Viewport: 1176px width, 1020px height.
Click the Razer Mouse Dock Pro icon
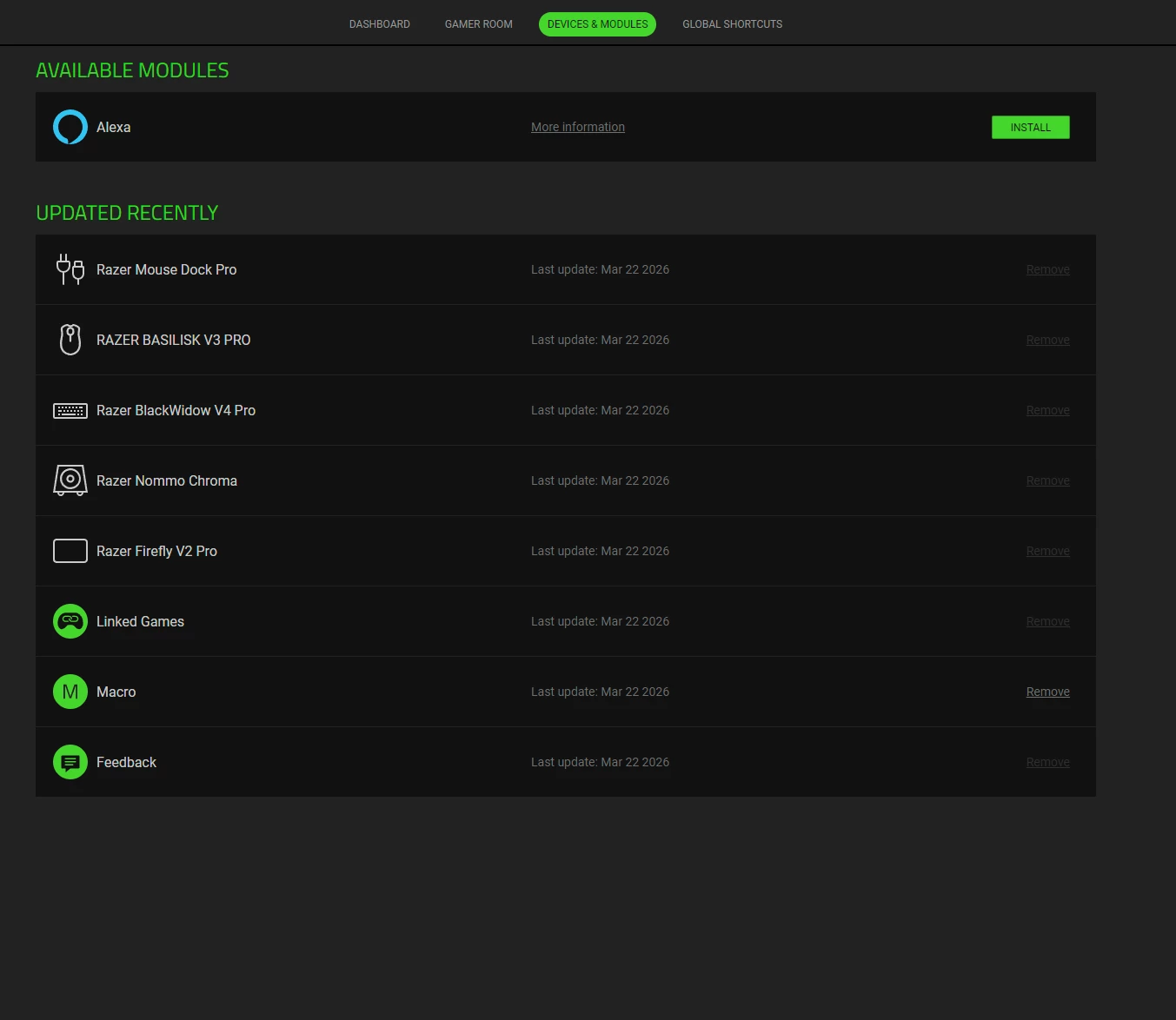(70, 269)
